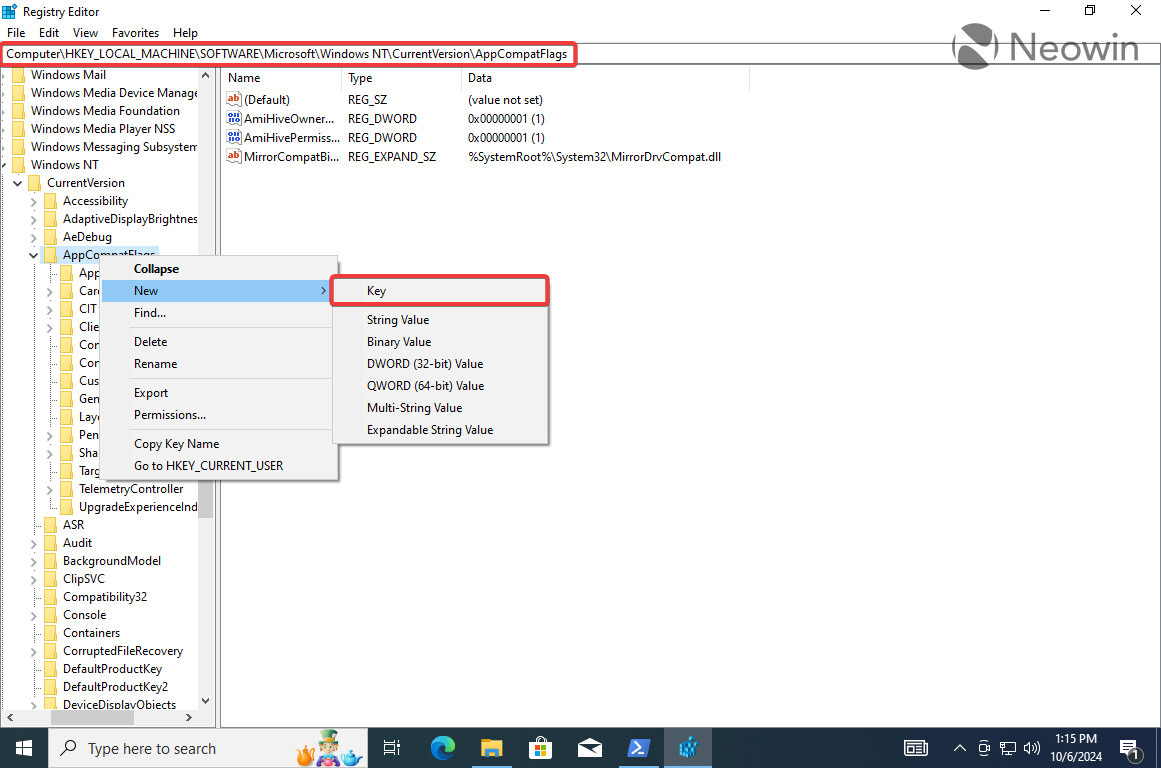
Task: Expand the Audit tree node
Action: [x=33, y=544]
